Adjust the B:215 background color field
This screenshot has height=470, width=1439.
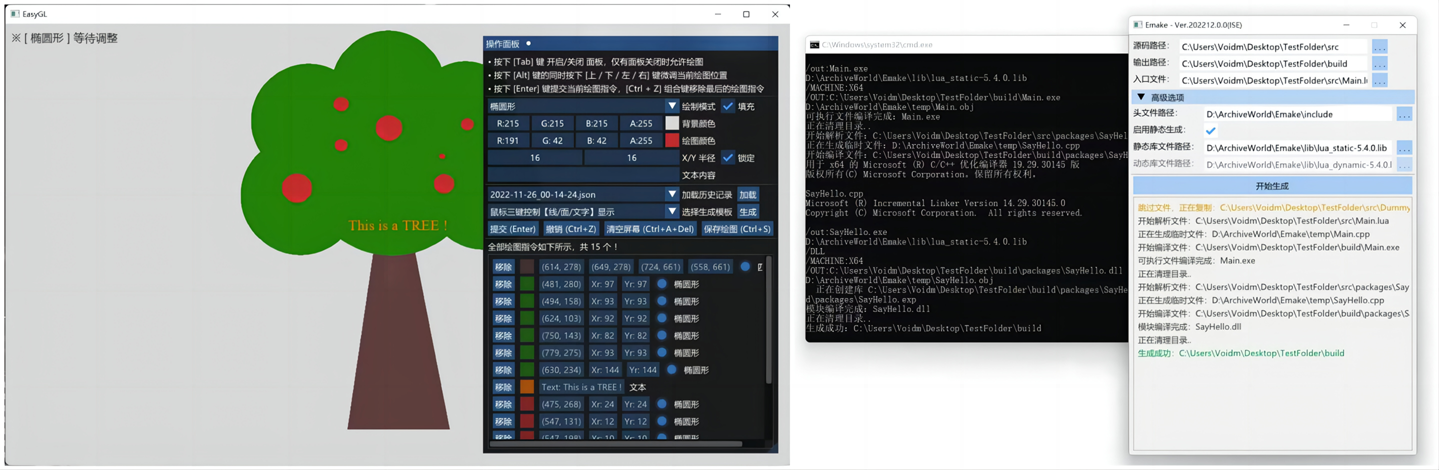(x=597, y=124)
